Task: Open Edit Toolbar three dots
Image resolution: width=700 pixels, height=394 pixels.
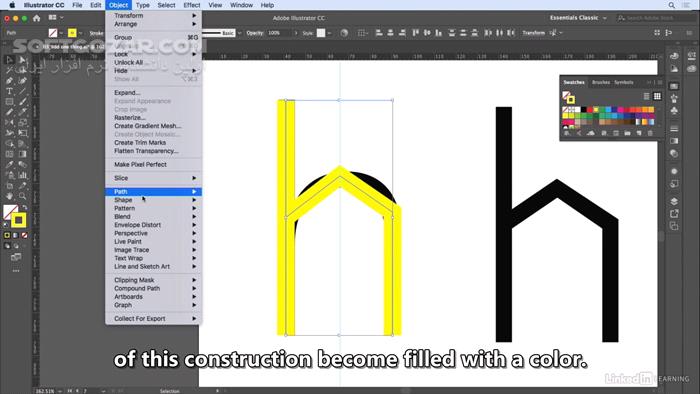Action: (x=16, y=270)
